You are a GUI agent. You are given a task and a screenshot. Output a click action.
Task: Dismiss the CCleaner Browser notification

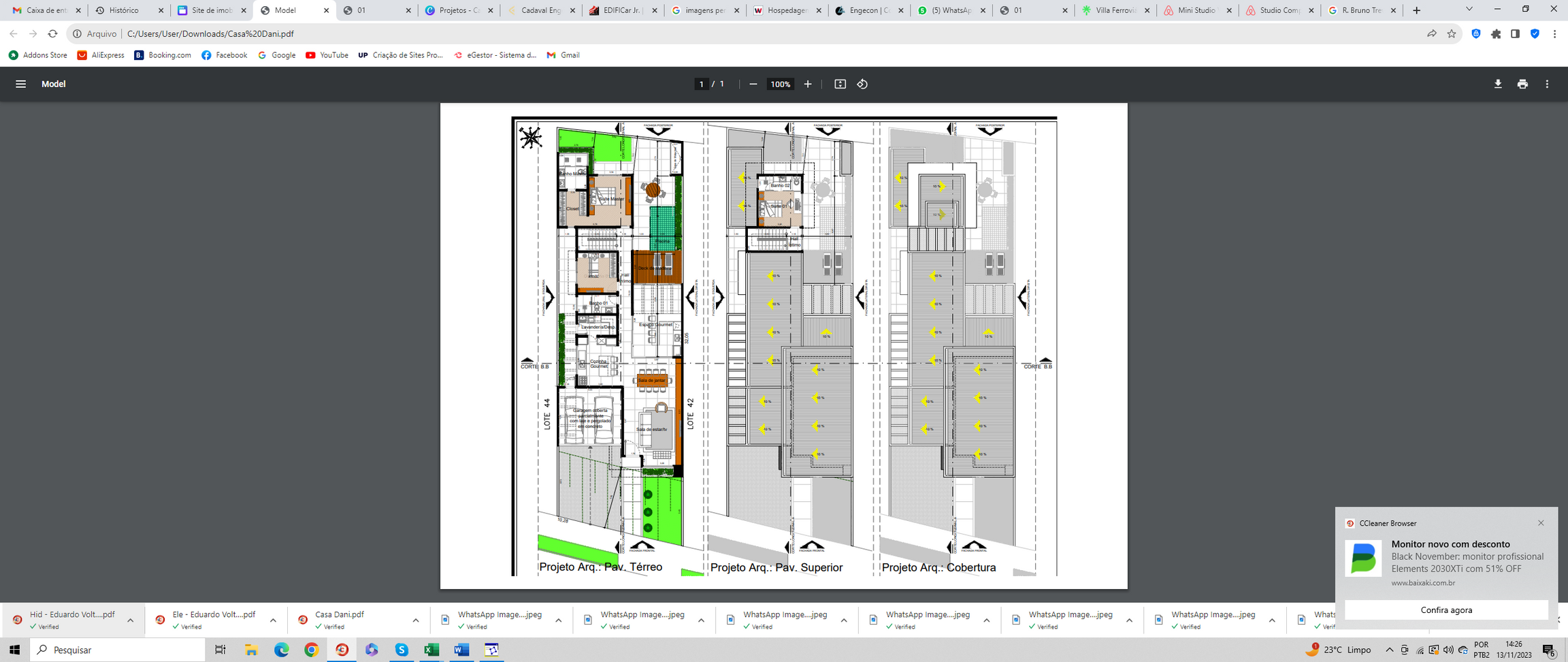[x=1541, y=523]
